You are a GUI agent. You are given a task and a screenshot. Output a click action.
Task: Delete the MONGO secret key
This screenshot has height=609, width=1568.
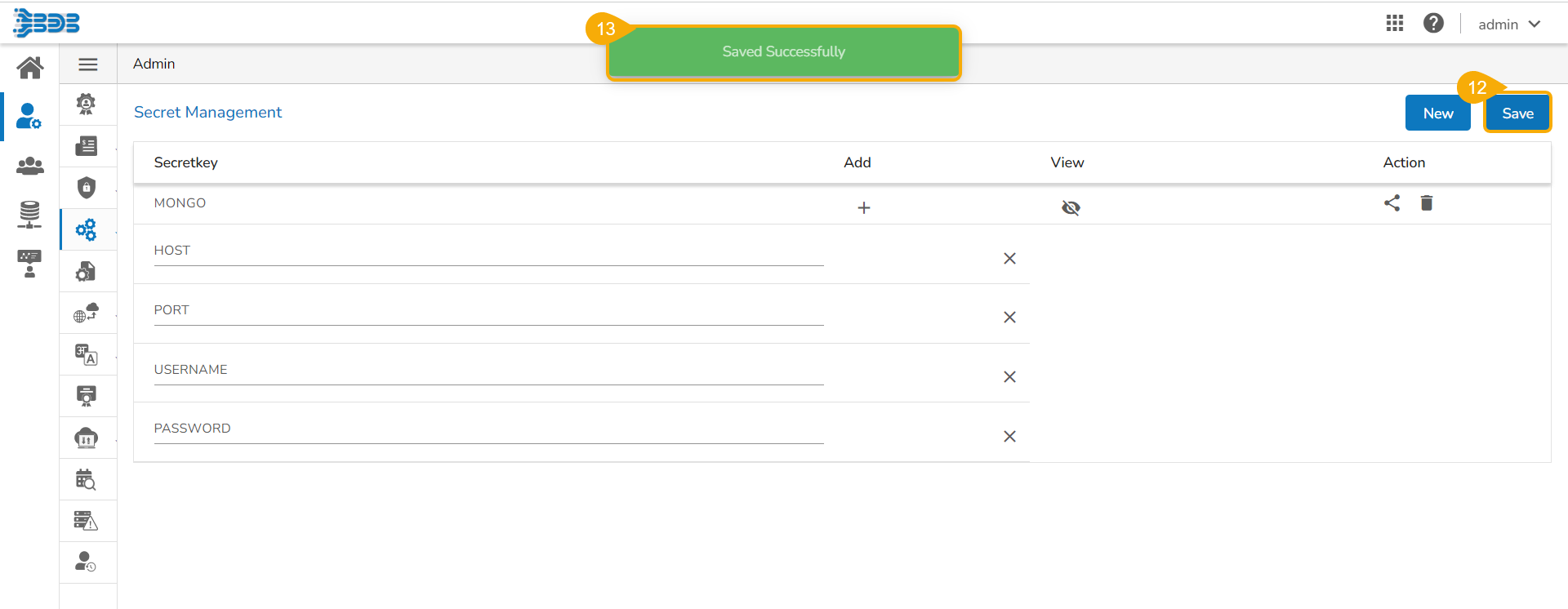pyautogui.click(x=1427, y=203)
